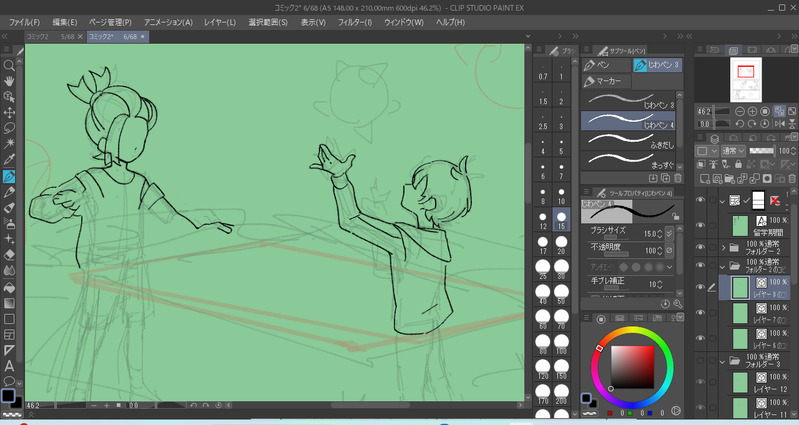
Task: Select the Fill bucket tool
Action: 9,287
